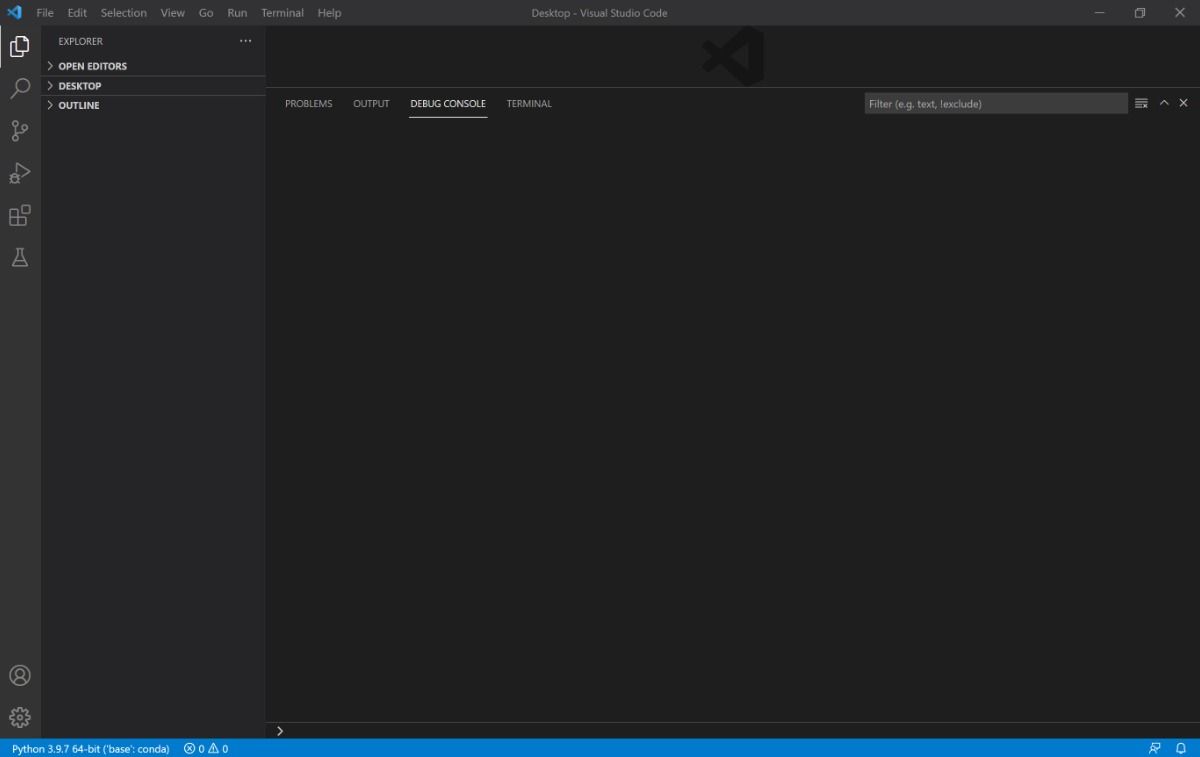
Task: Click the Explorer views More Actions ellipsis
Action: click(246, 41)
